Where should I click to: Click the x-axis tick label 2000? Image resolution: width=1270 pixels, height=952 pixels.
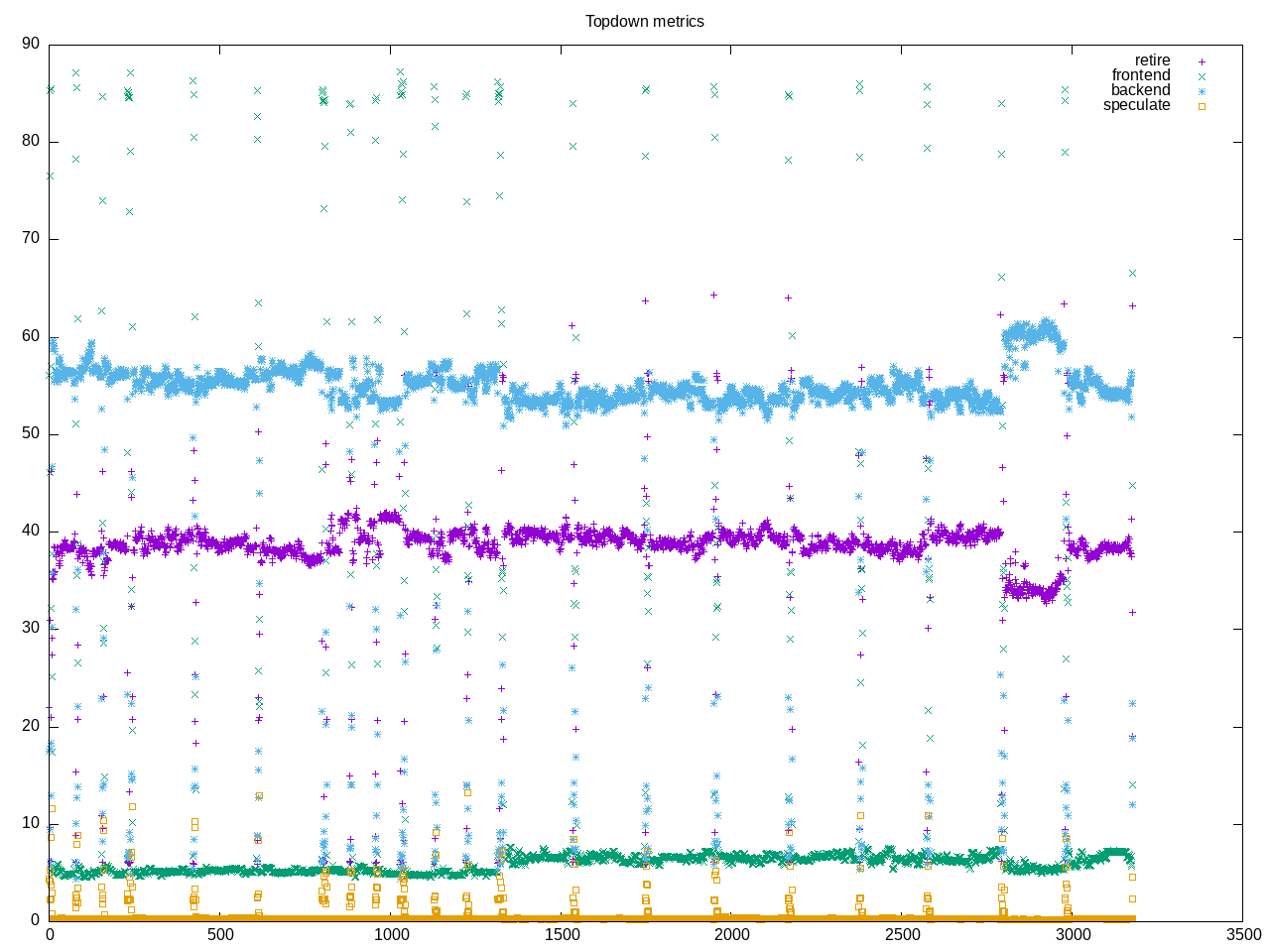(x=731, y=935)
